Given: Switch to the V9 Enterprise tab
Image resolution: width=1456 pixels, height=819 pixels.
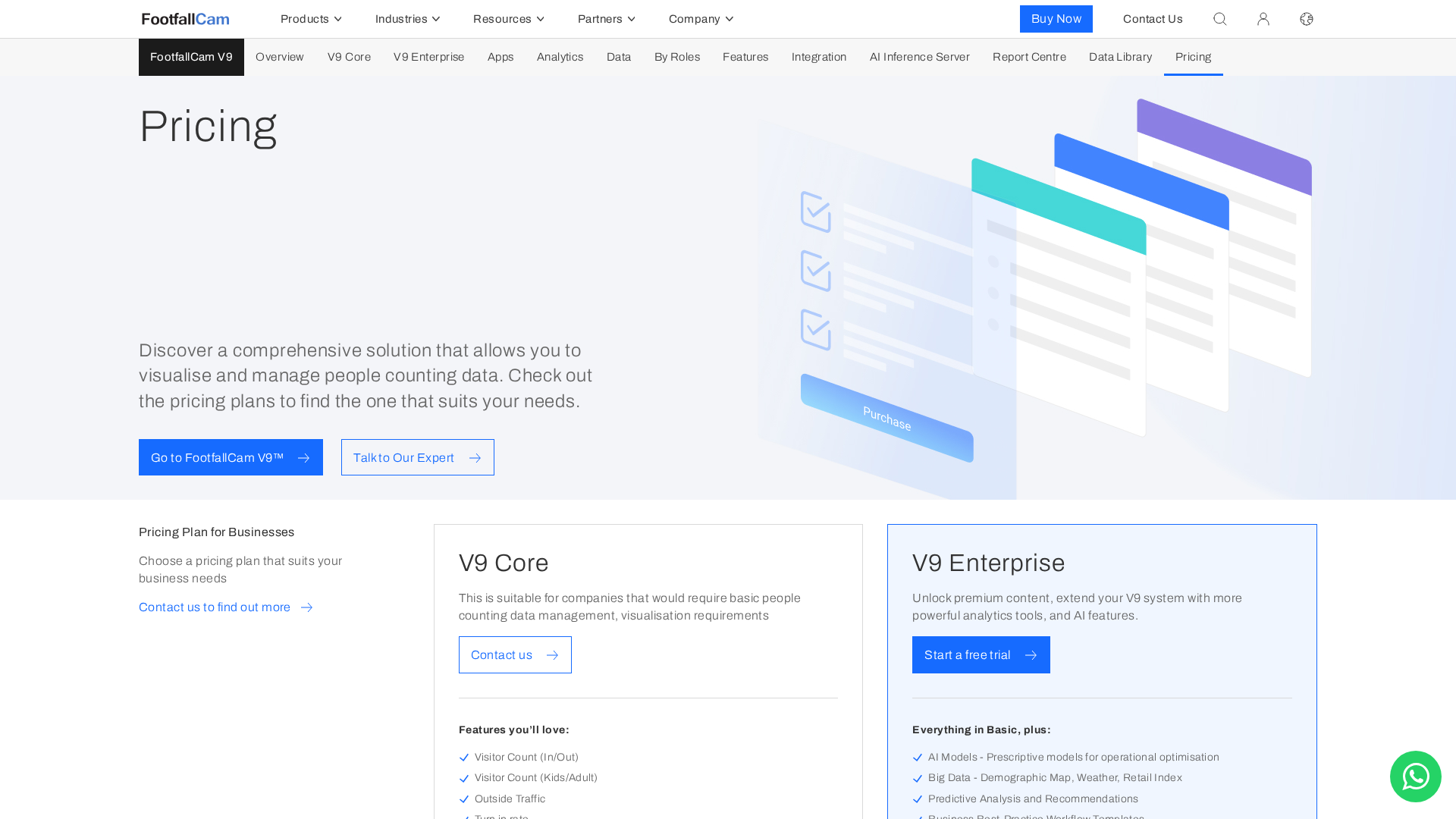Looking at the screenshot, I should [x=428, y=57].
